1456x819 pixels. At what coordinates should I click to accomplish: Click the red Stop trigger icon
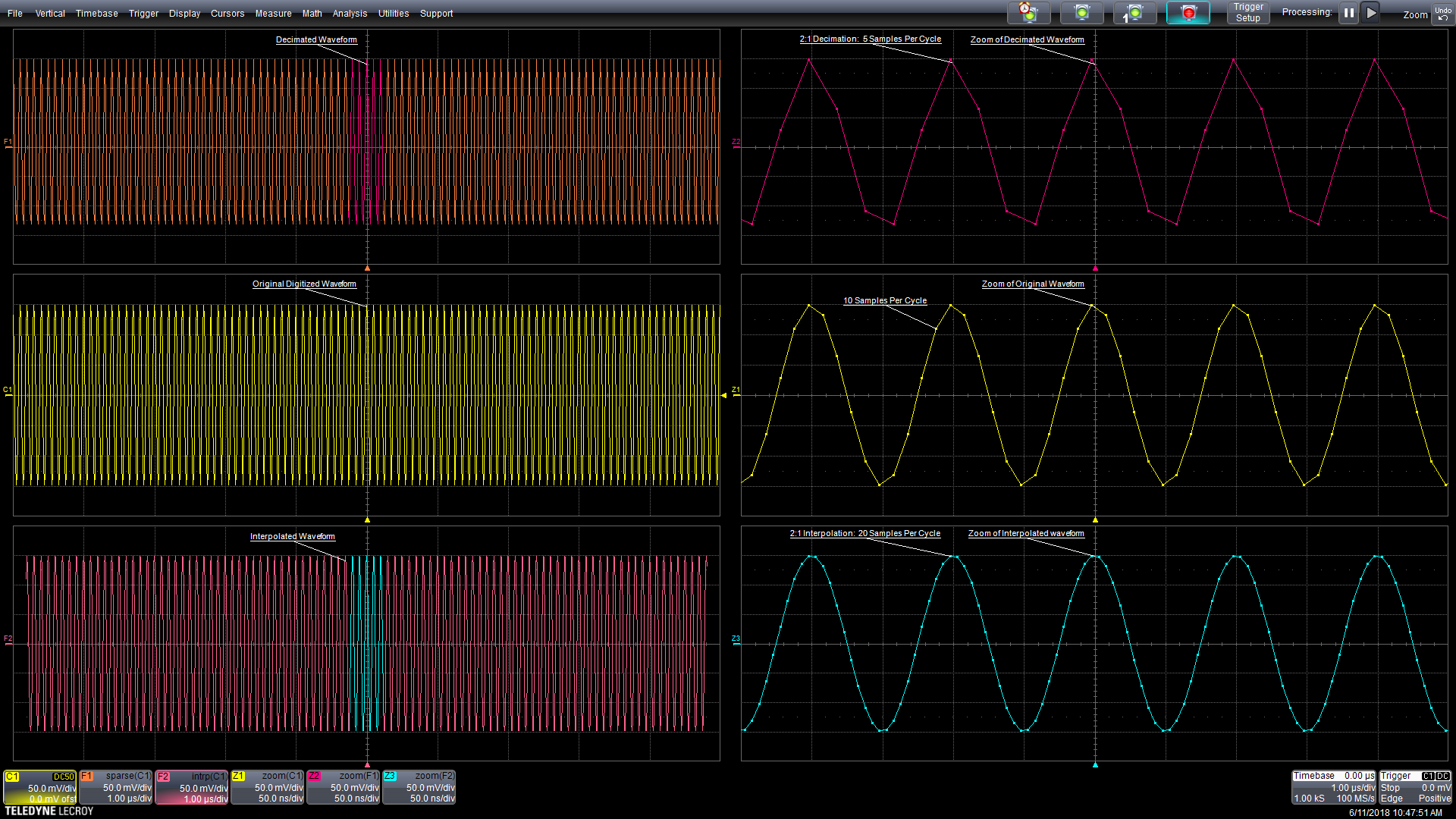(x=1188, y=13)
